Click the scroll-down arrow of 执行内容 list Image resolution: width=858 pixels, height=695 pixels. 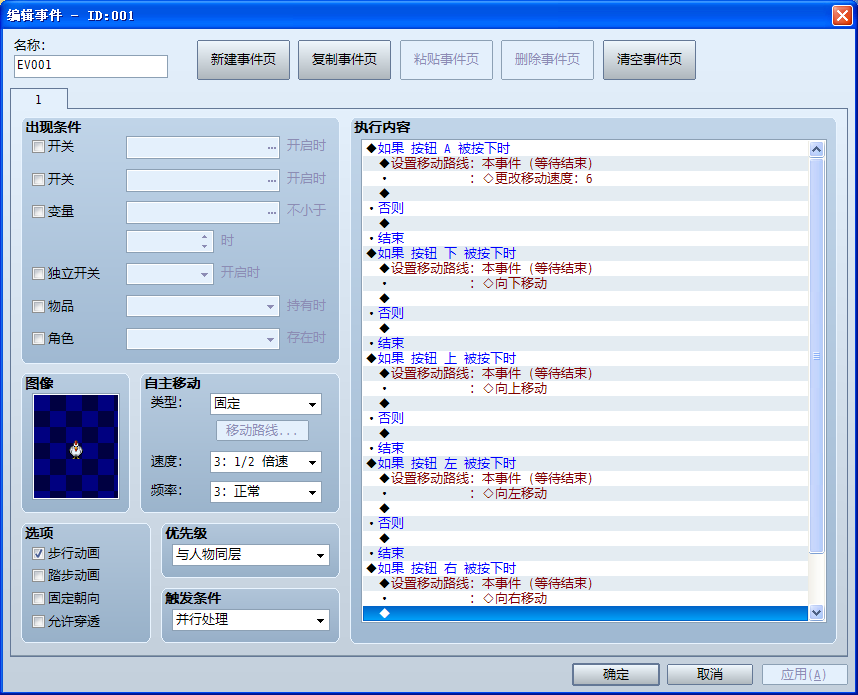[816, 613]
